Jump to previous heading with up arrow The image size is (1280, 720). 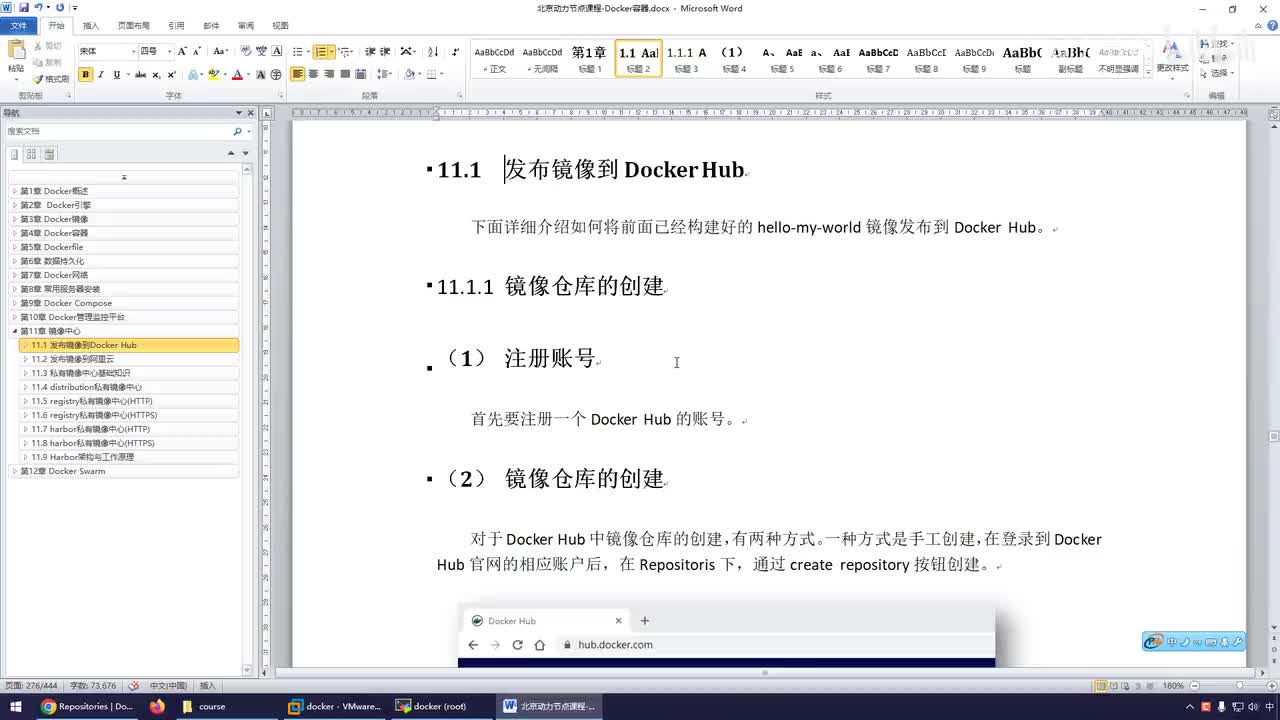[231, 154]
